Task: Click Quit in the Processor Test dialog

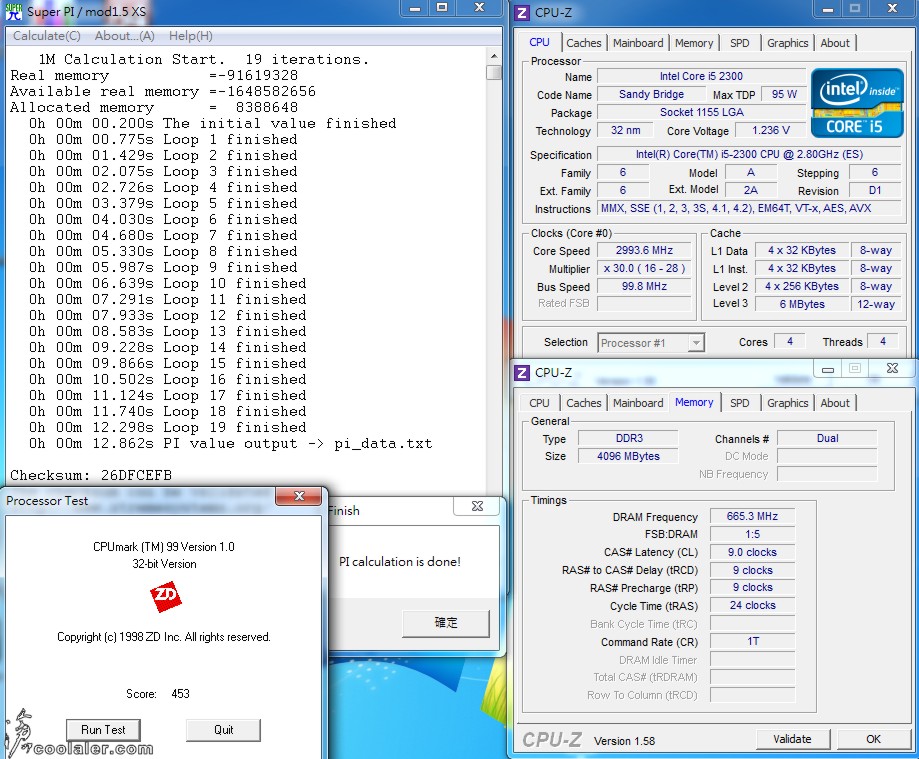Action: point(223,730)
